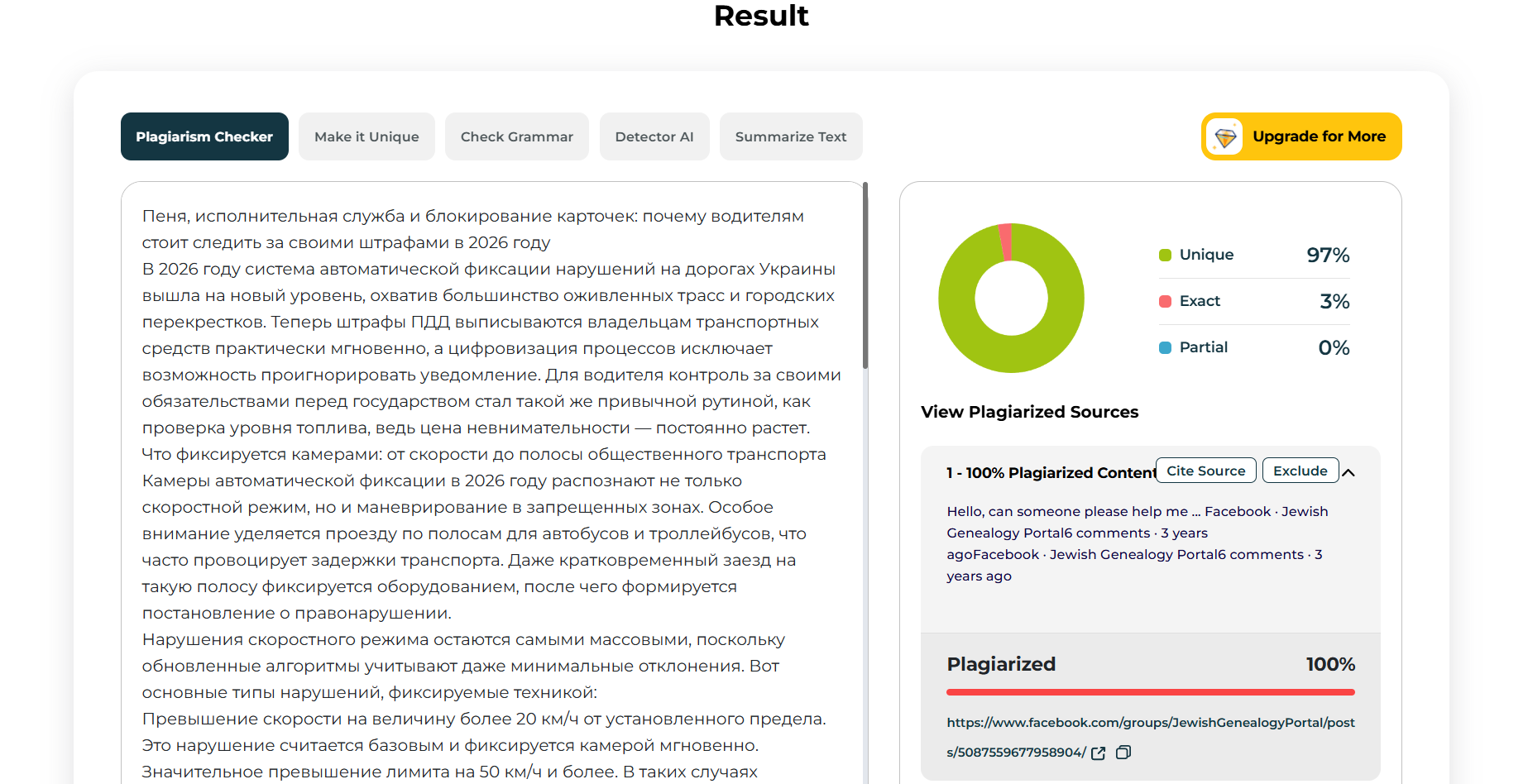Click the blue Partial legend dot
The width and height of the screenshot is (1528, 784).
pyautogui.click(x=1165, y=347)
